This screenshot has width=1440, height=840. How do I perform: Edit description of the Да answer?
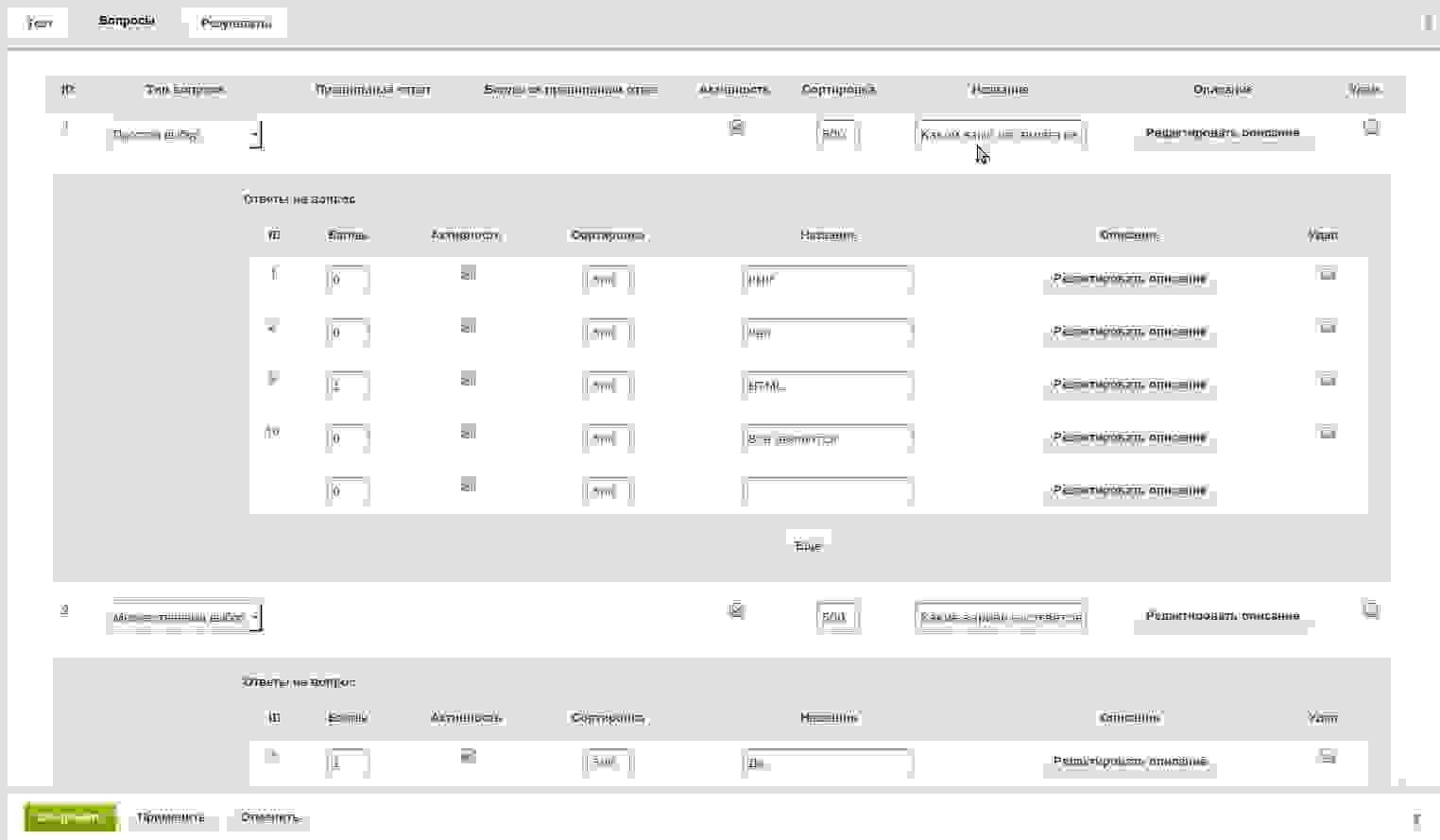(1130, 762)
